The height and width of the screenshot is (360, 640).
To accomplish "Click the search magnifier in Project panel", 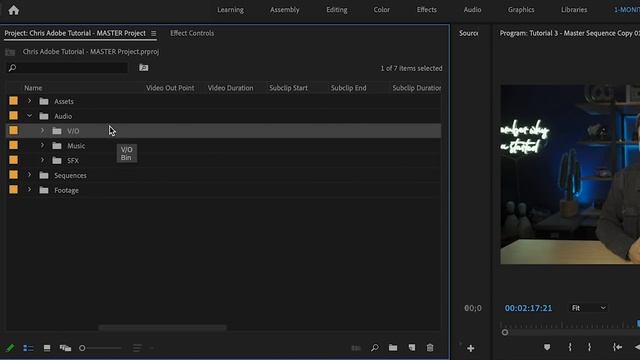I will coord(12,68).
